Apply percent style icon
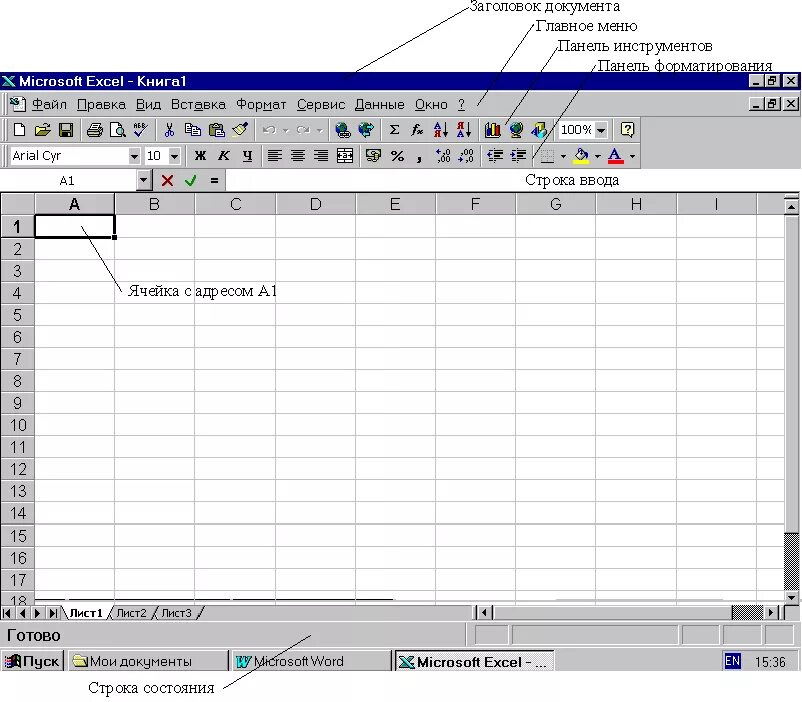 [397, 156]
